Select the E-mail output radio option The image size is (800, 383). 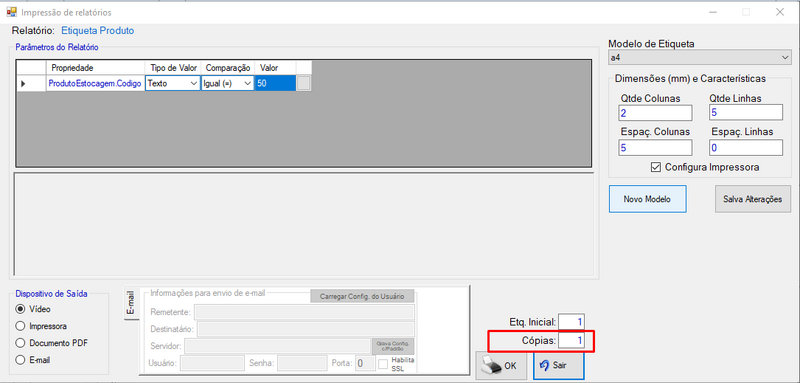point(20,360)
